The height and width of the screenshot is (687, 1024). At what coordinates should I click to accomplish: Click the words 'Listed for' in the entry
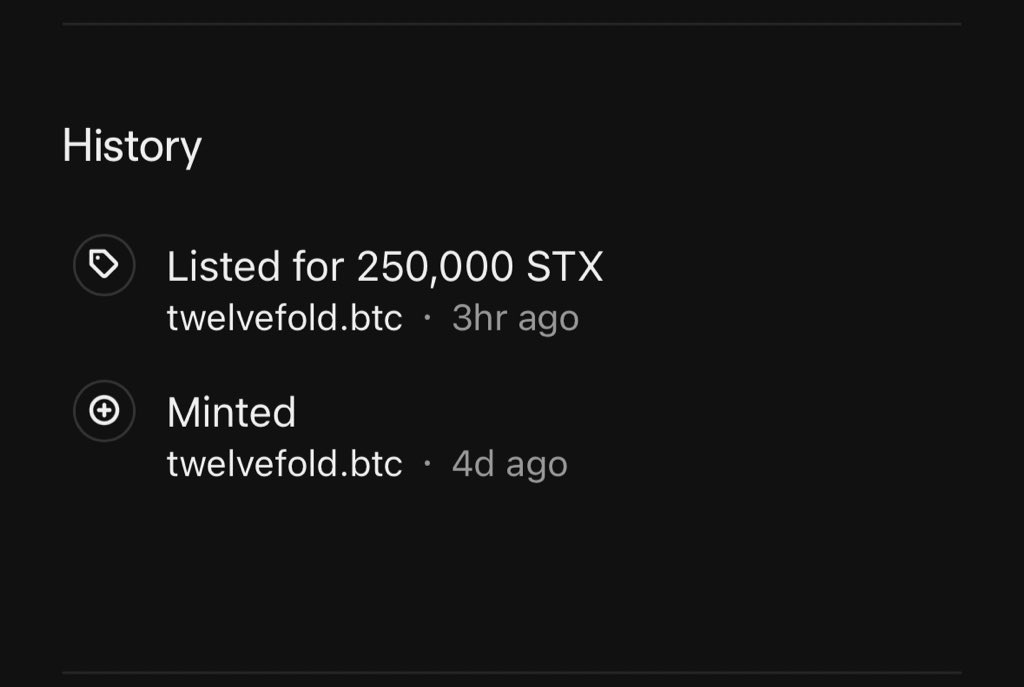(x=255, y=267)
